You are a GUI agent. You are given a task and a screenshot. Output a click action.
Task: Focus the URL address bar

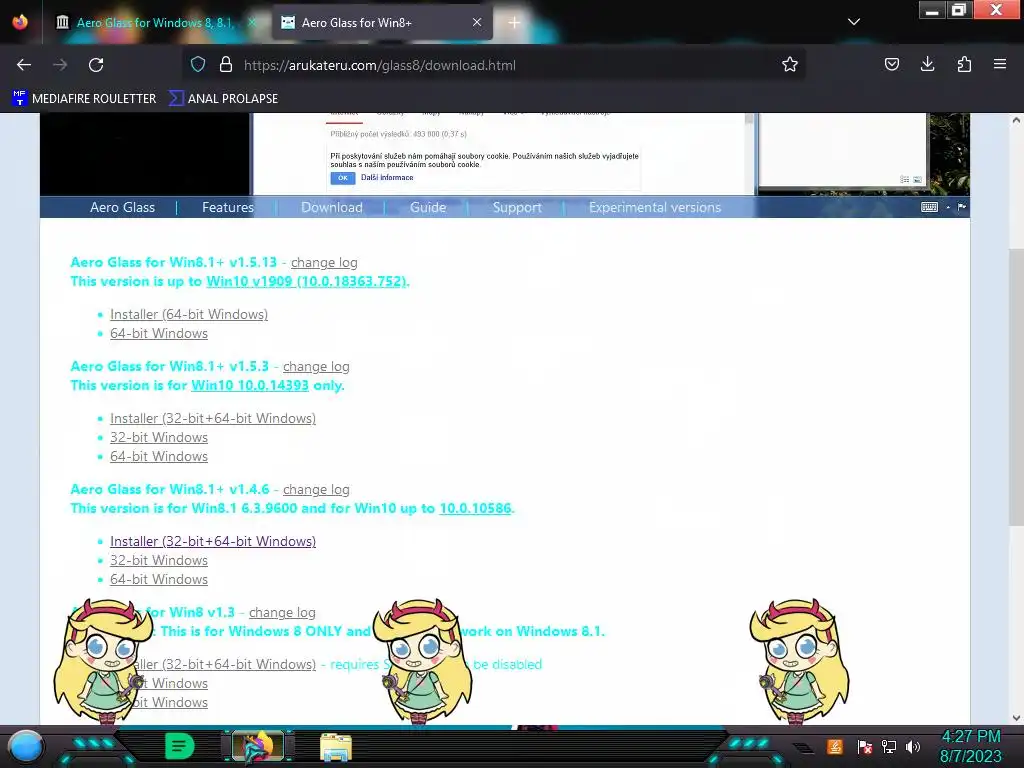(496, 65)
